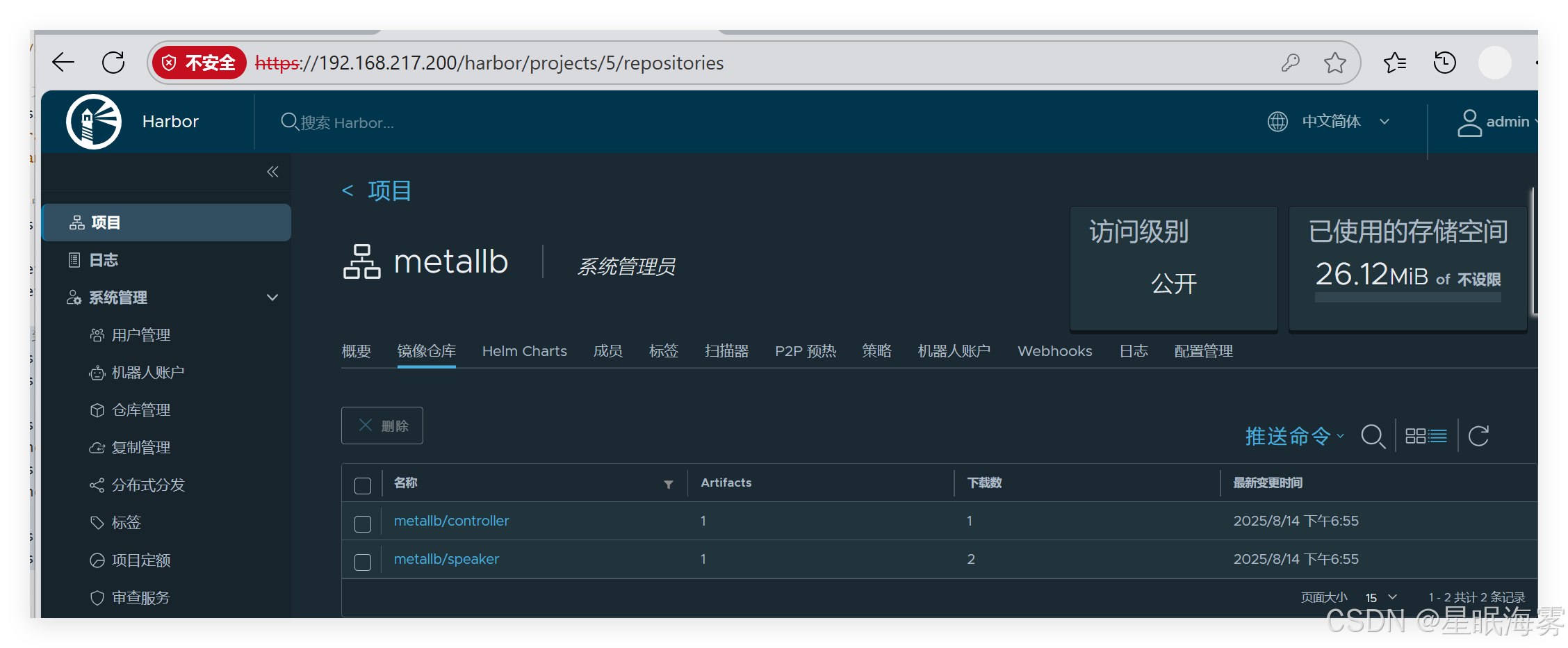Open 仓库管理 in sidebar
The height and width of the screenshot is (648, 1568).
[x=141, y=410]
